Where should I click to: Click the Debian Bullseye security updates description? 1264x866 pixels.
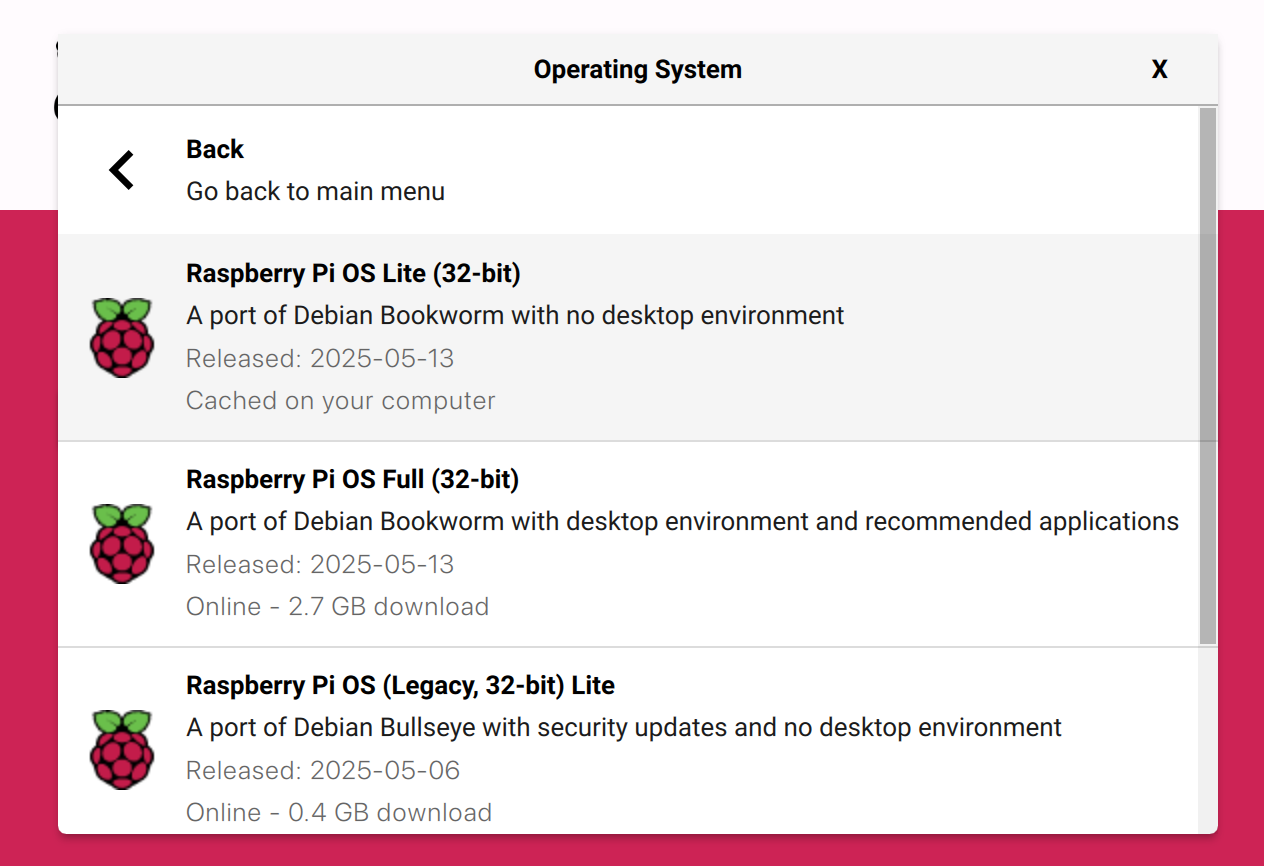(x=624, y=727)
